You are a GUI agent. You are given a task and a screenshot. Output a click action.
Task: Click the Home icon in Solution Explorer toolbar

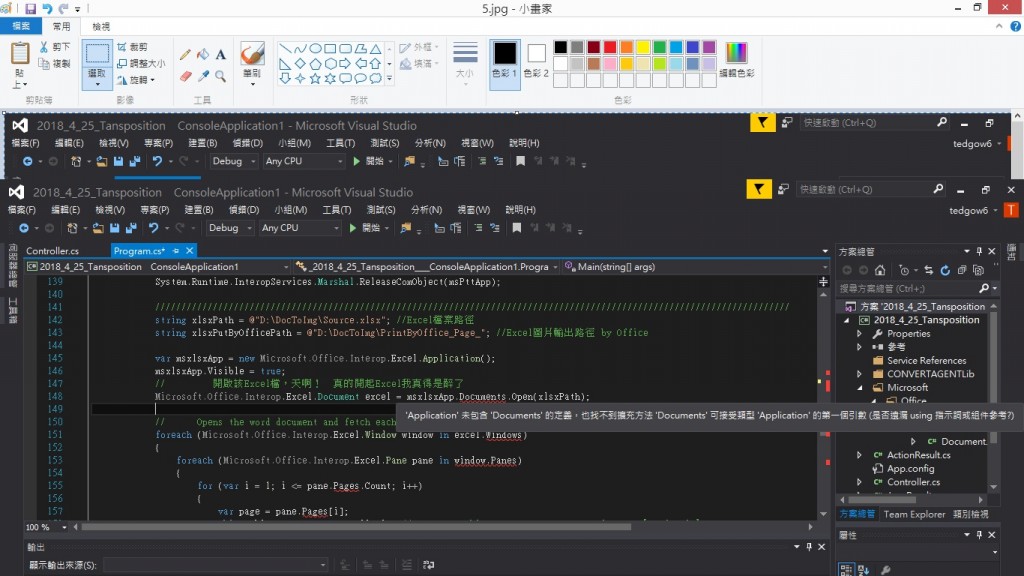click(880, 270)
